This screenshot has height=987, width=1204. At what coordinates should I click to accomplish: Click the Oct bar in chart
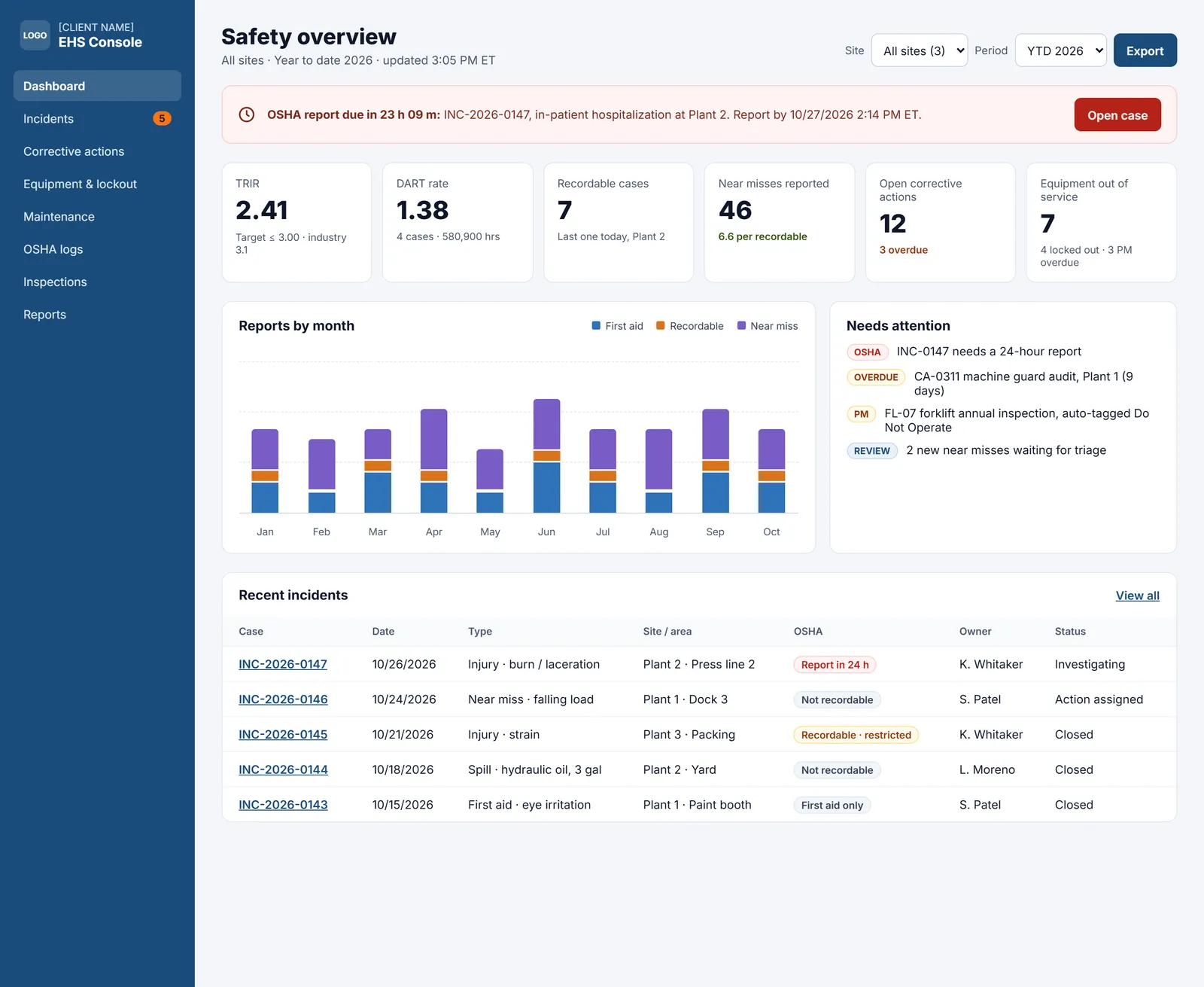coord(771,471)
